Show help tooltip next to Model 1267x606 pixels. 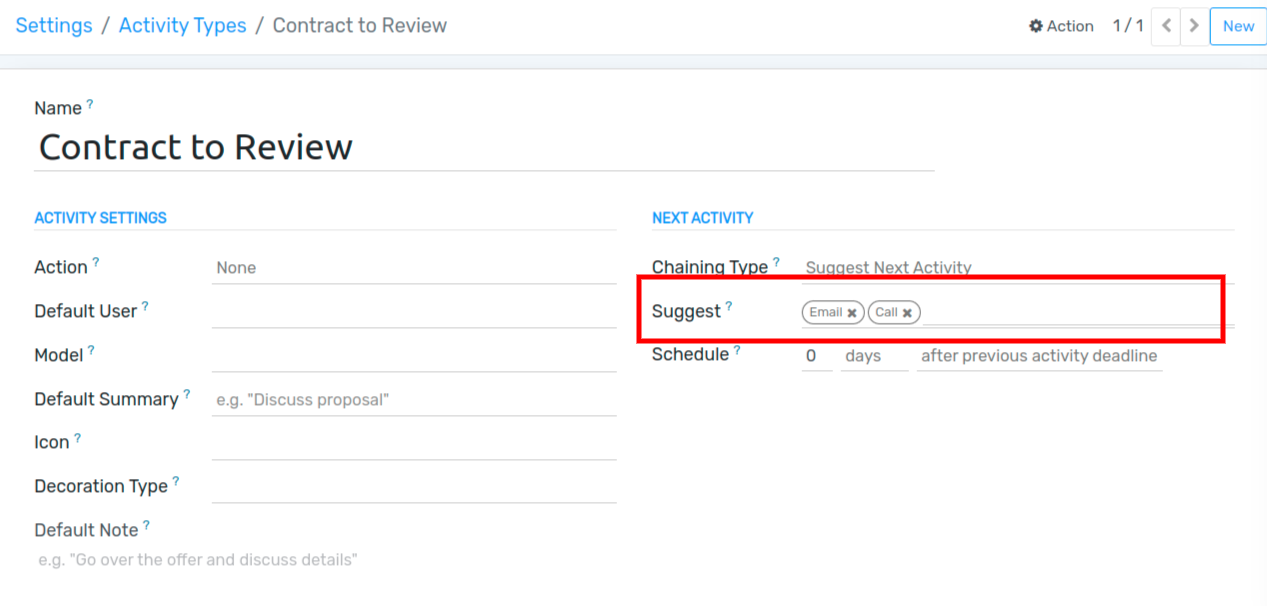pos(91,350)
